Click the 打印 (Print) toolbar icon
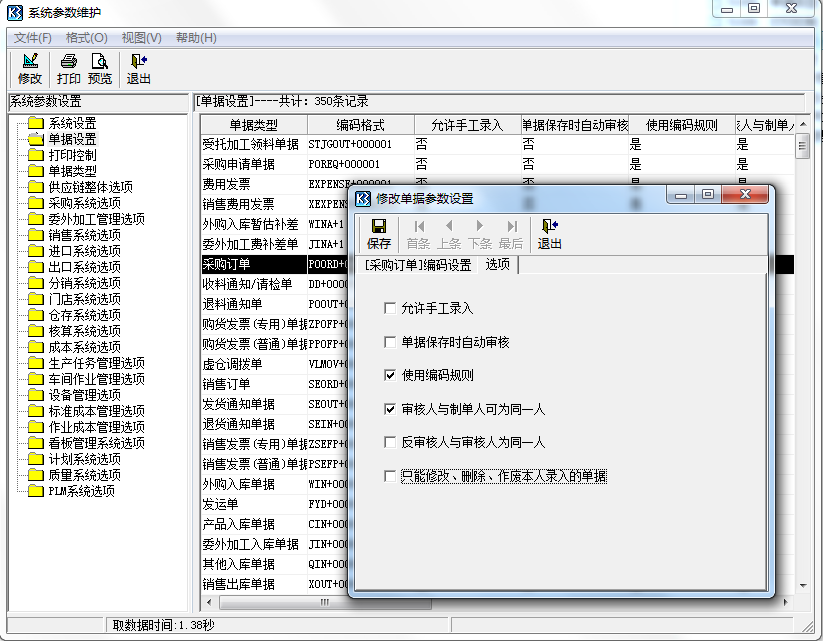The image size is (823, 641). click(68, 68)
